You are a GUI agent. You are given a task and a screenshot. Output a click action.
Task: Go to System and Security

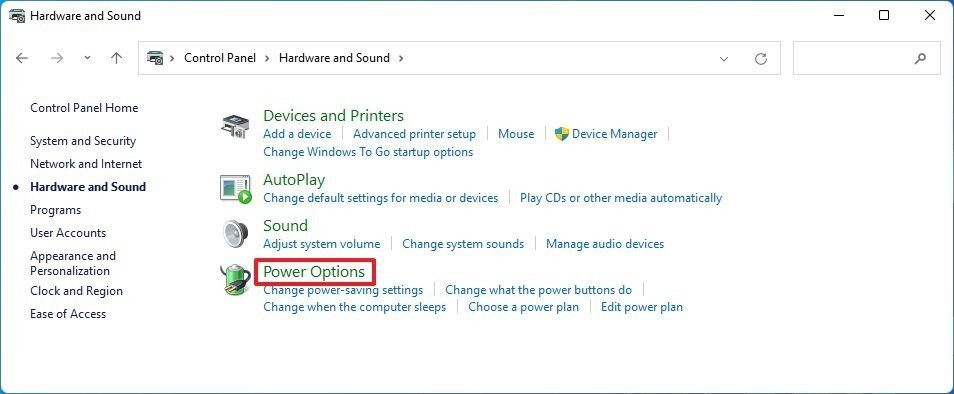click(x=83, y=140)
